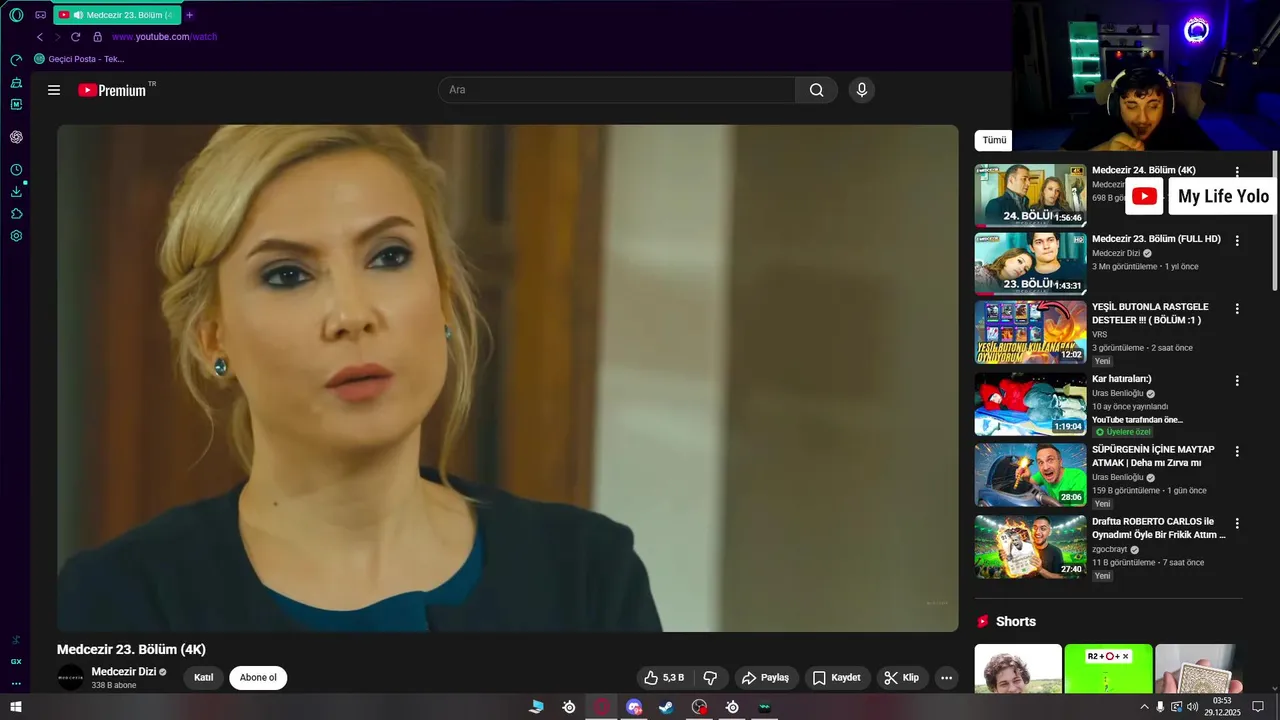Click the search magnifier button
The image size is (1280, 720).
tap(817, 90)
